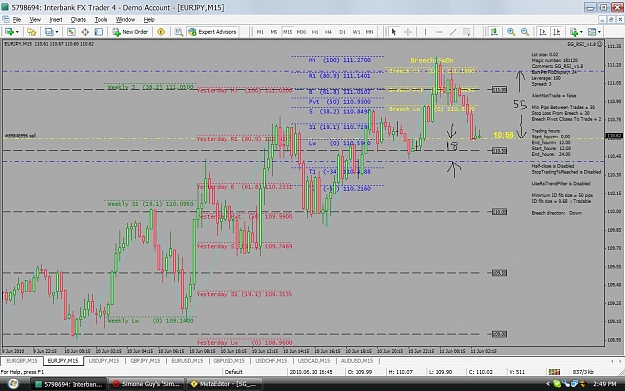The image size is (625, 391).
Task: Open the Tools menu
Action: tap(100, 20)
